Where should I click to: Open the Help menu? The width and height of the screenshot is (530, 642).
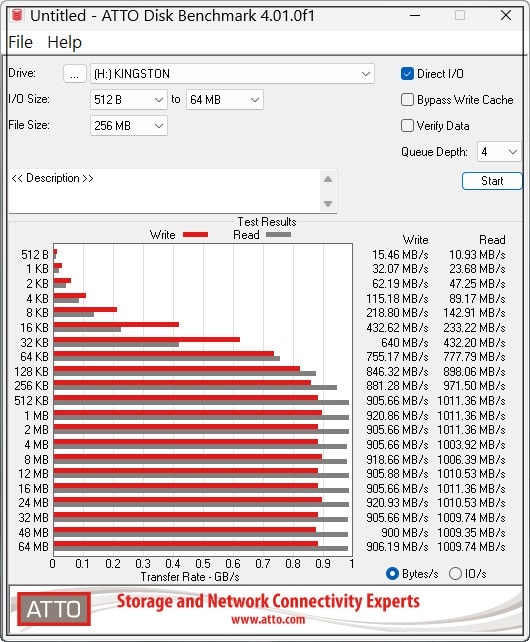point(64,42)
